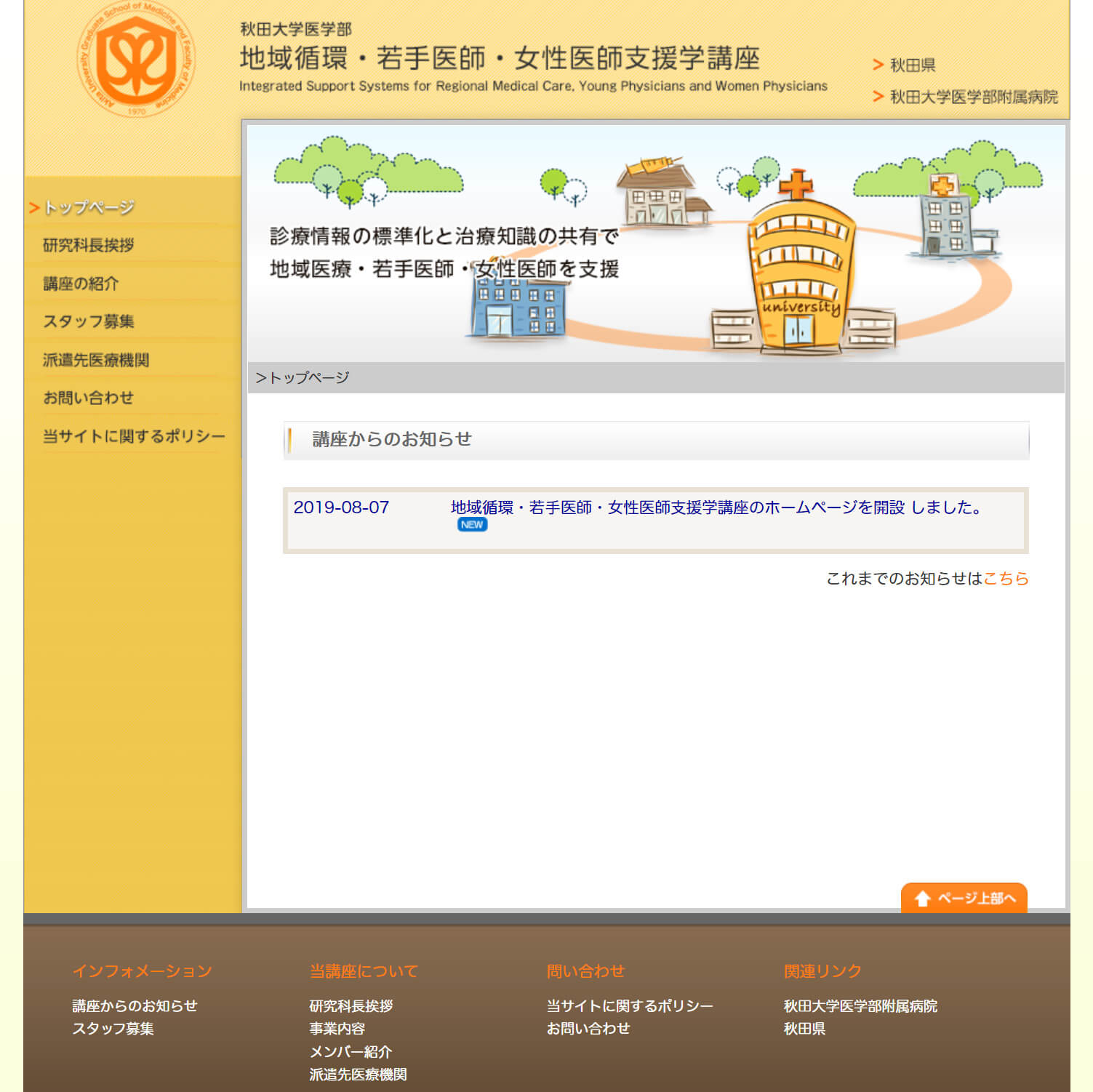This screenshot has width=1093, height=1092.
Task: Click the 2019-08-07 announcement date
Action: (x=341, y=507)
